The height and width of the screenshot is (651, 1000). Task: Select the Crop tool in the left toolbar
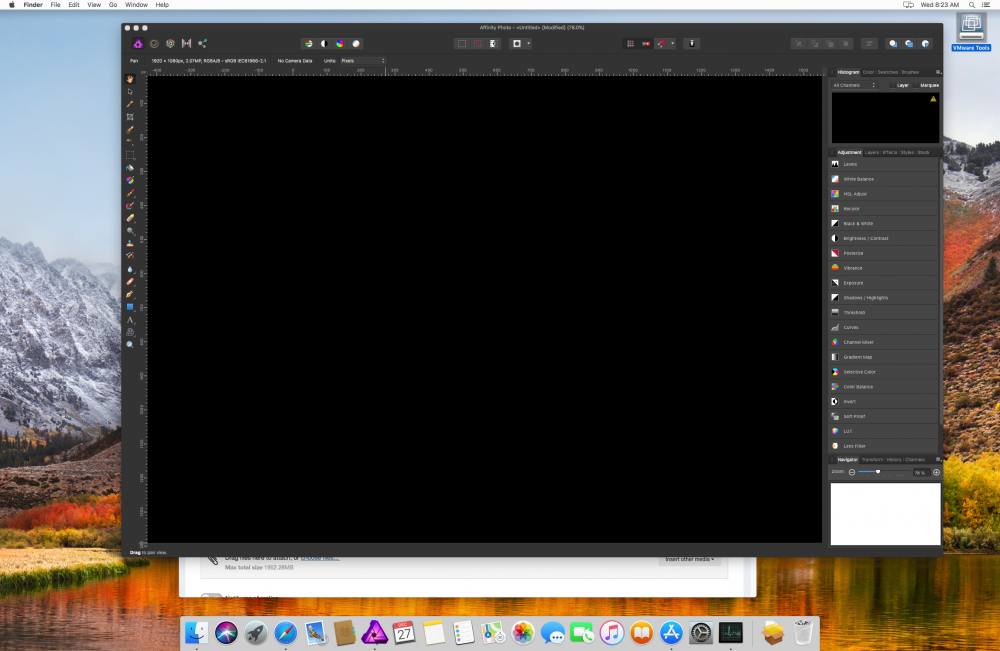point(130,116)
